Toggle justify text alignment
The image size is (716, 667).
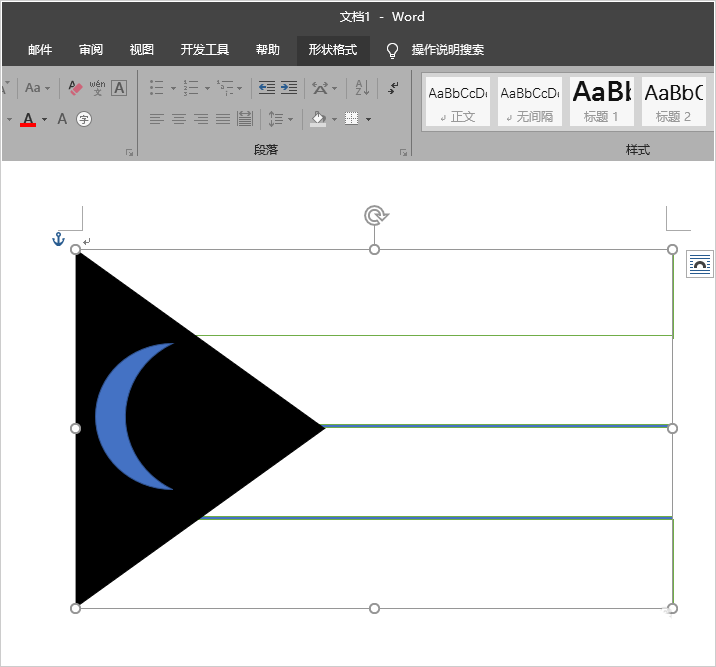click(223, 119)
